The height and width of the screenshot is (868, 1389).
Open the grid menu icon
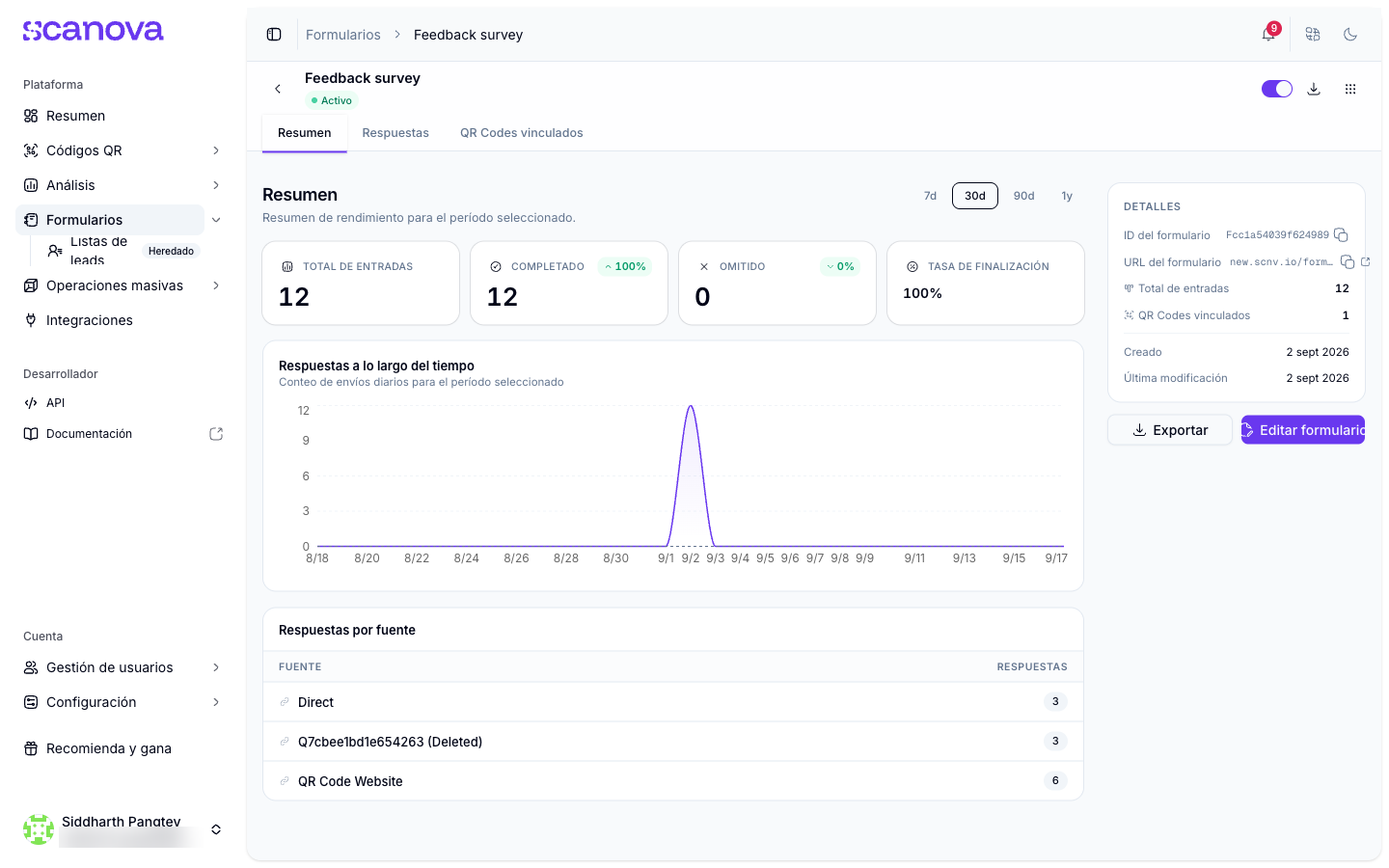click(x=1350, y=89)
